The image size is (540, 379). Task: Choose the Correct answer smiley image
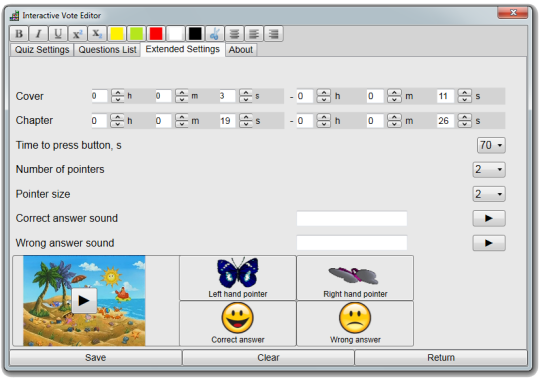point(238,324)
